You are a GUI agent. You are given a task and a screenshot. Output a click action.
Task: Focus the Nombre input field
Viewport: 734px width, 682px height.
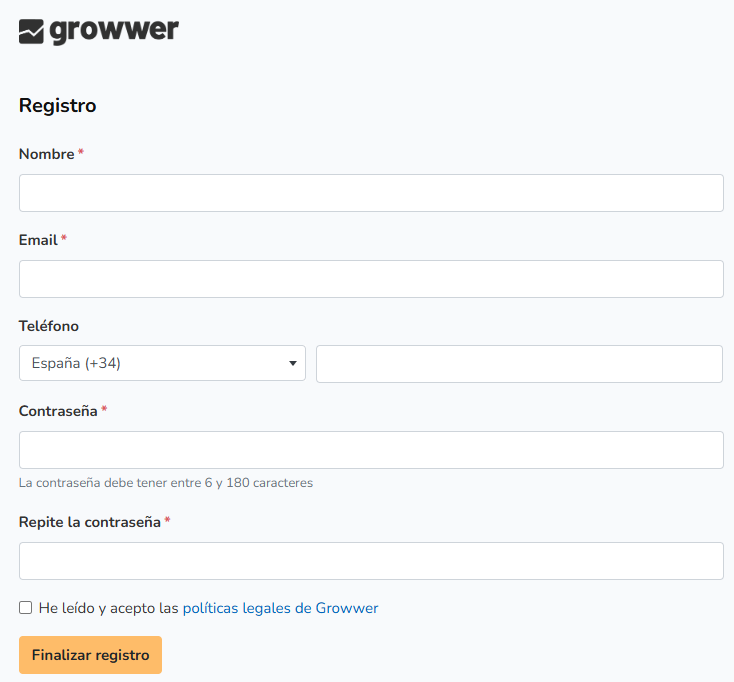[x=371, y=193]
